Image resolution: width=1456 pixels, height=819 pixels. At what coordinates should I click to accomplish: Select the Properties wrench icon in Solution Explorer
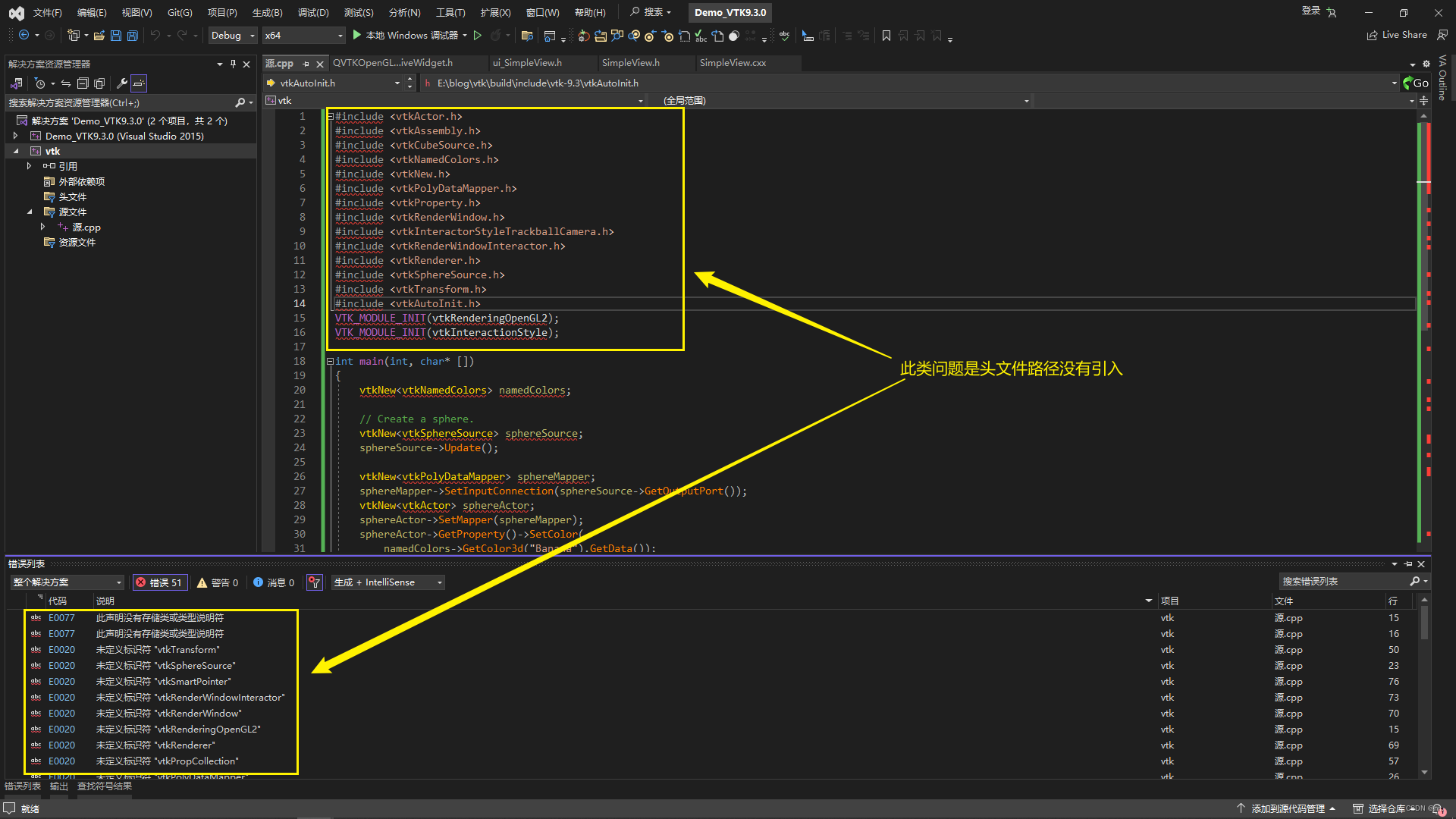click(x=122, y=83)
